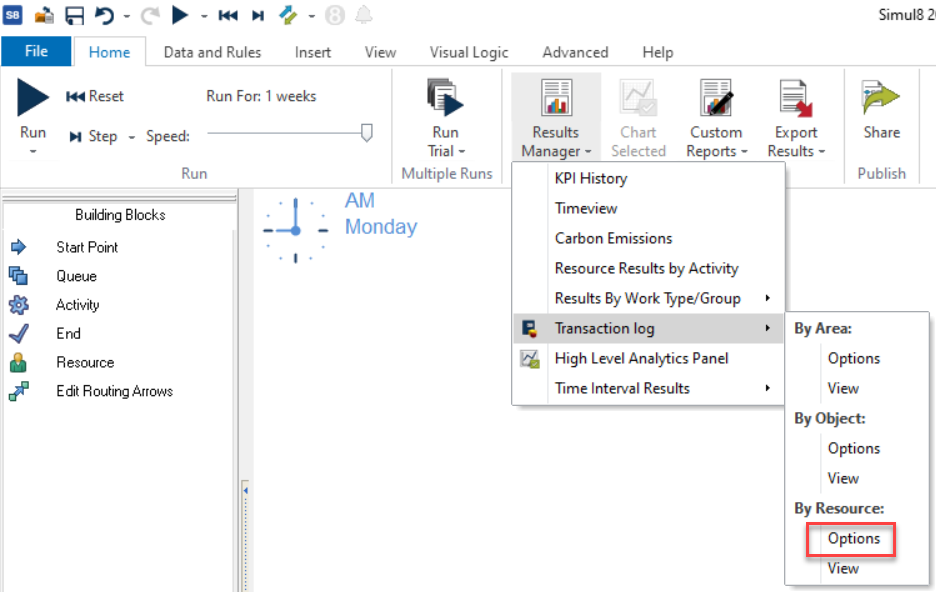Choose Edit Routing Arrows tool
The image size is (936, 592).
(x=114, y=391)
